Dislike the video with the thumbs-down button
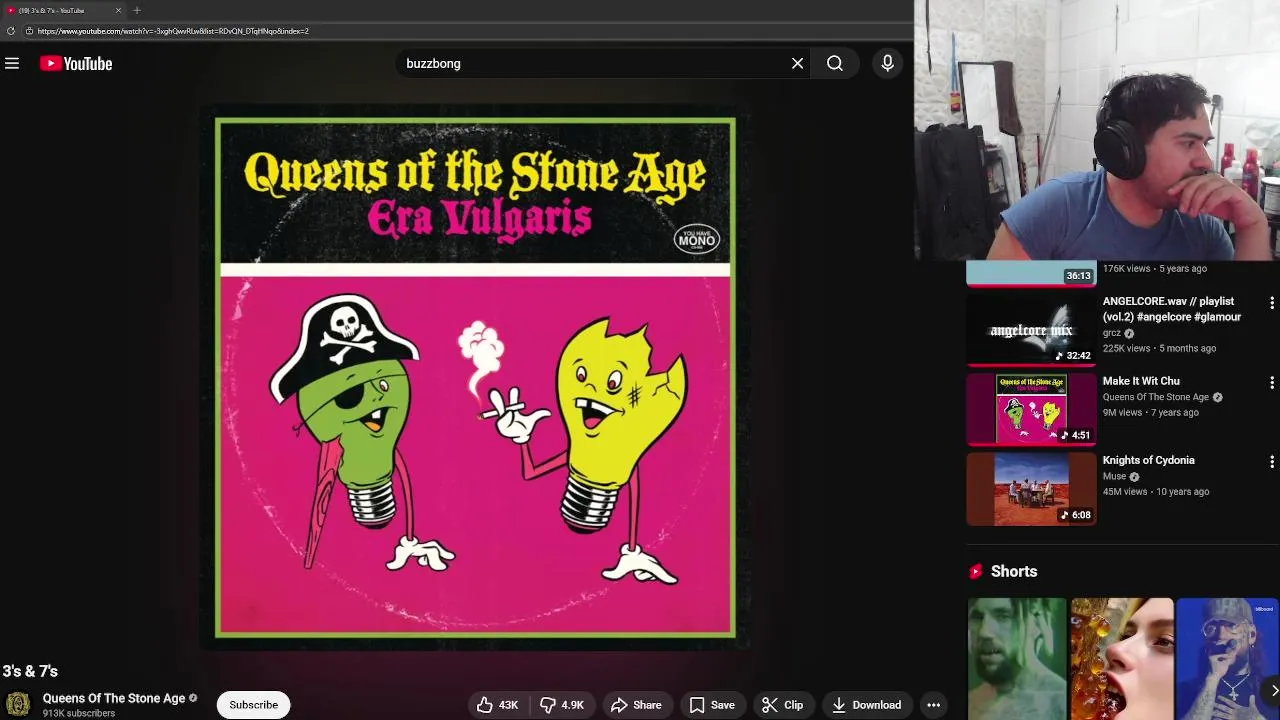This screenshot has height=720, width=1280. pos(562,705)
